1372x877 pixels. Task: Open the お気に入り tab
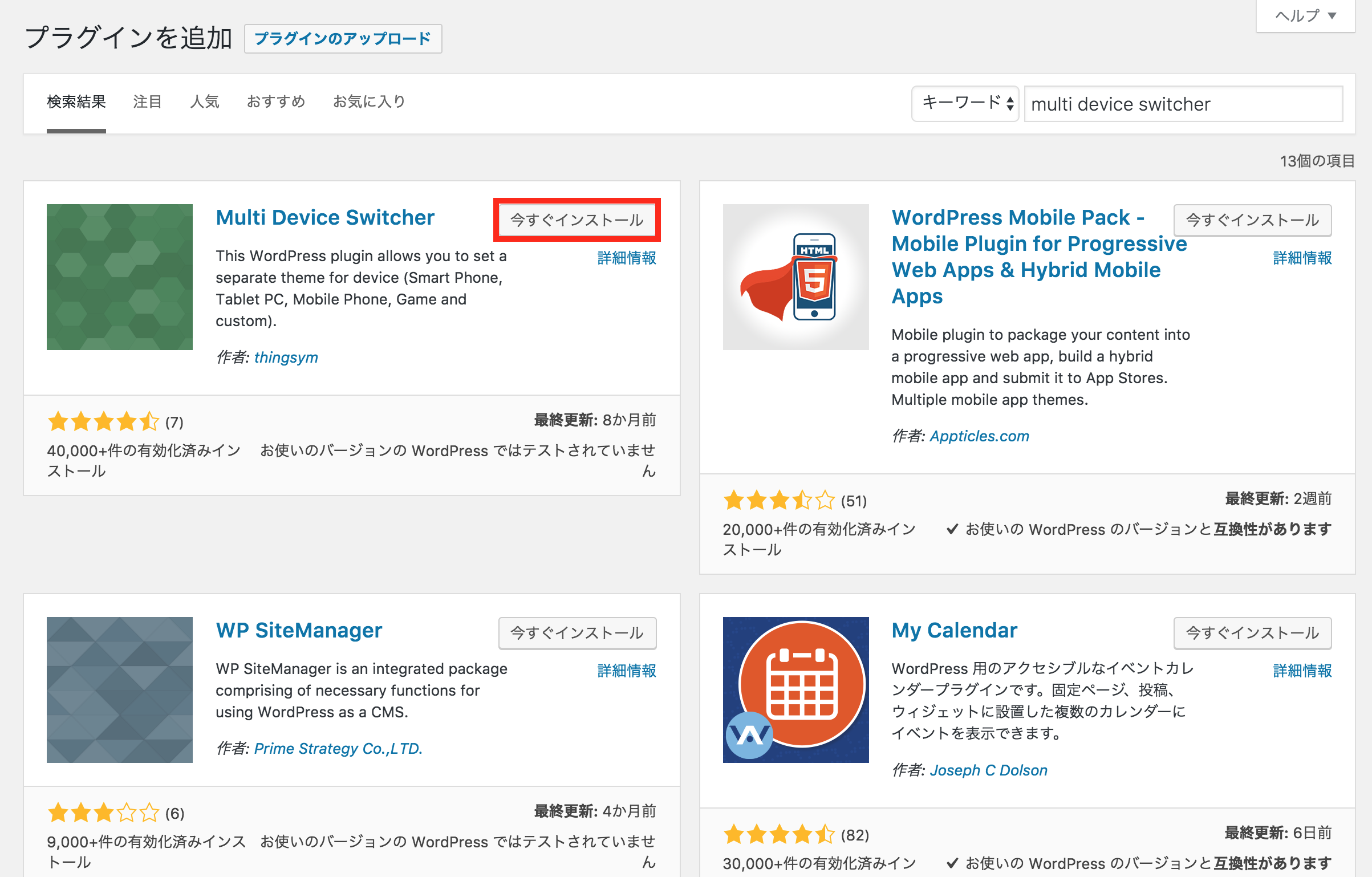(x=370, y=102)
